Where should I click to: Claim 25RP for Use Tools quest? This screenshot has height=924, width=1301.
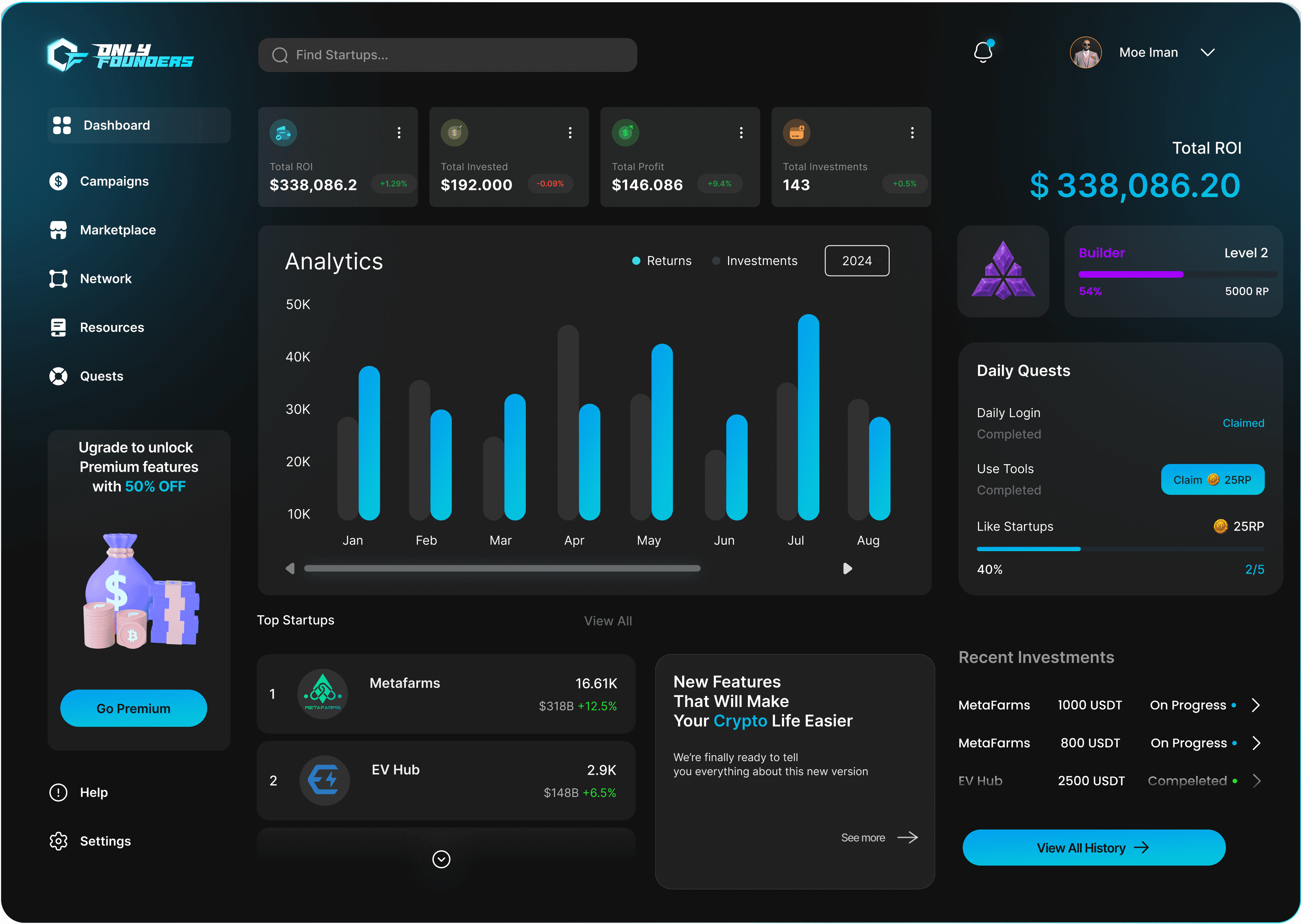1213,480
